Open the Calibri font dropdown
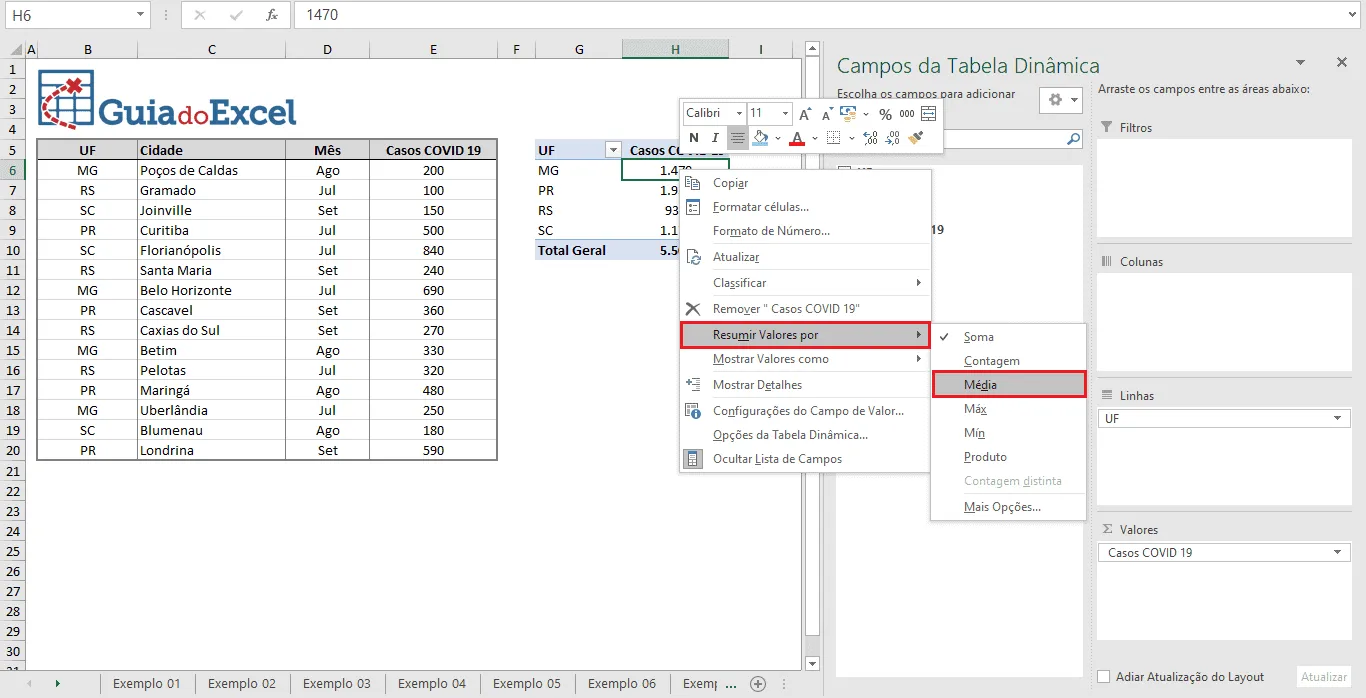Screen dimensions: 1366x698 click(739, 114)
